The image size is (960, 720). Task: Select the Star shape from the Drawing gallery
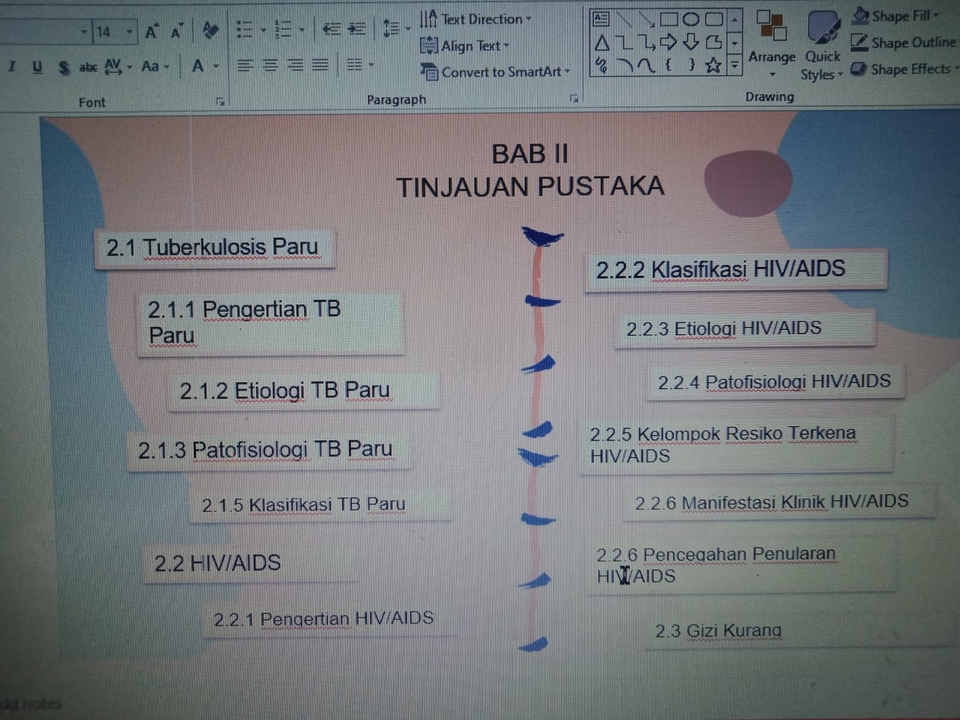click(714, 63)
